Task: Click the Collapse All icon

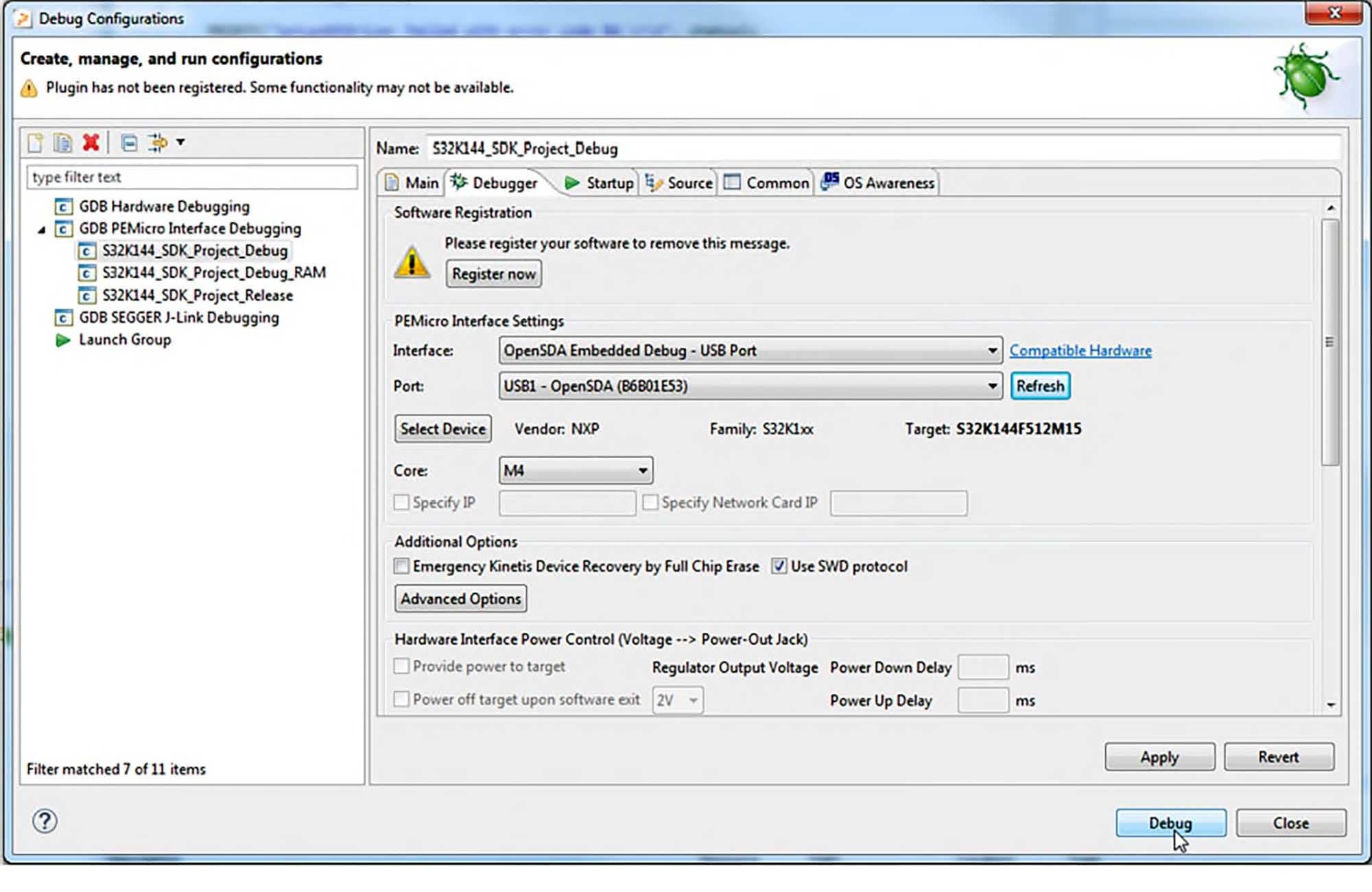Action: [x=129, y=143]
